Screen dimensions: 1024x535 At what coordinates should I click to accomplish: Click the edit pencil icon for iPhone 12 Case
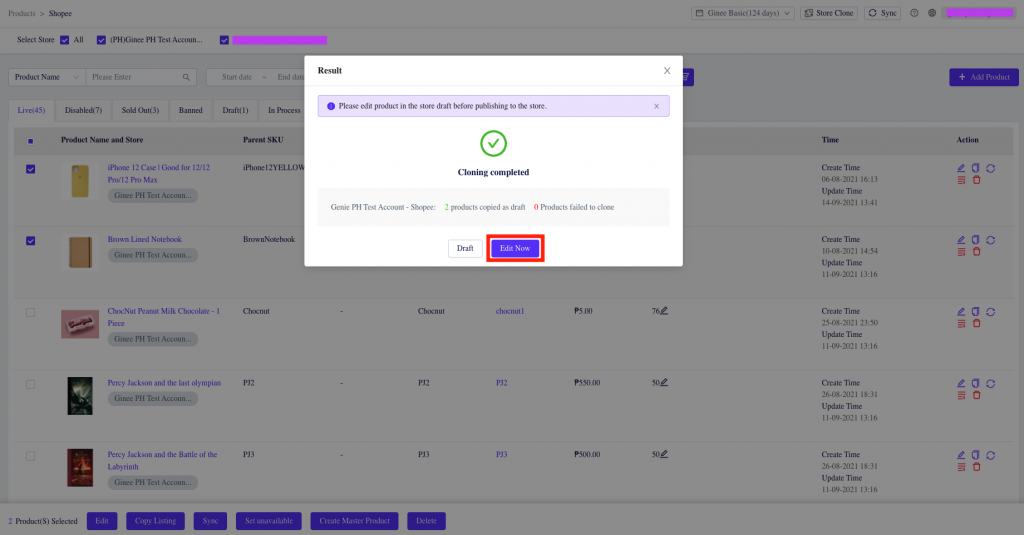coord(961,168)
